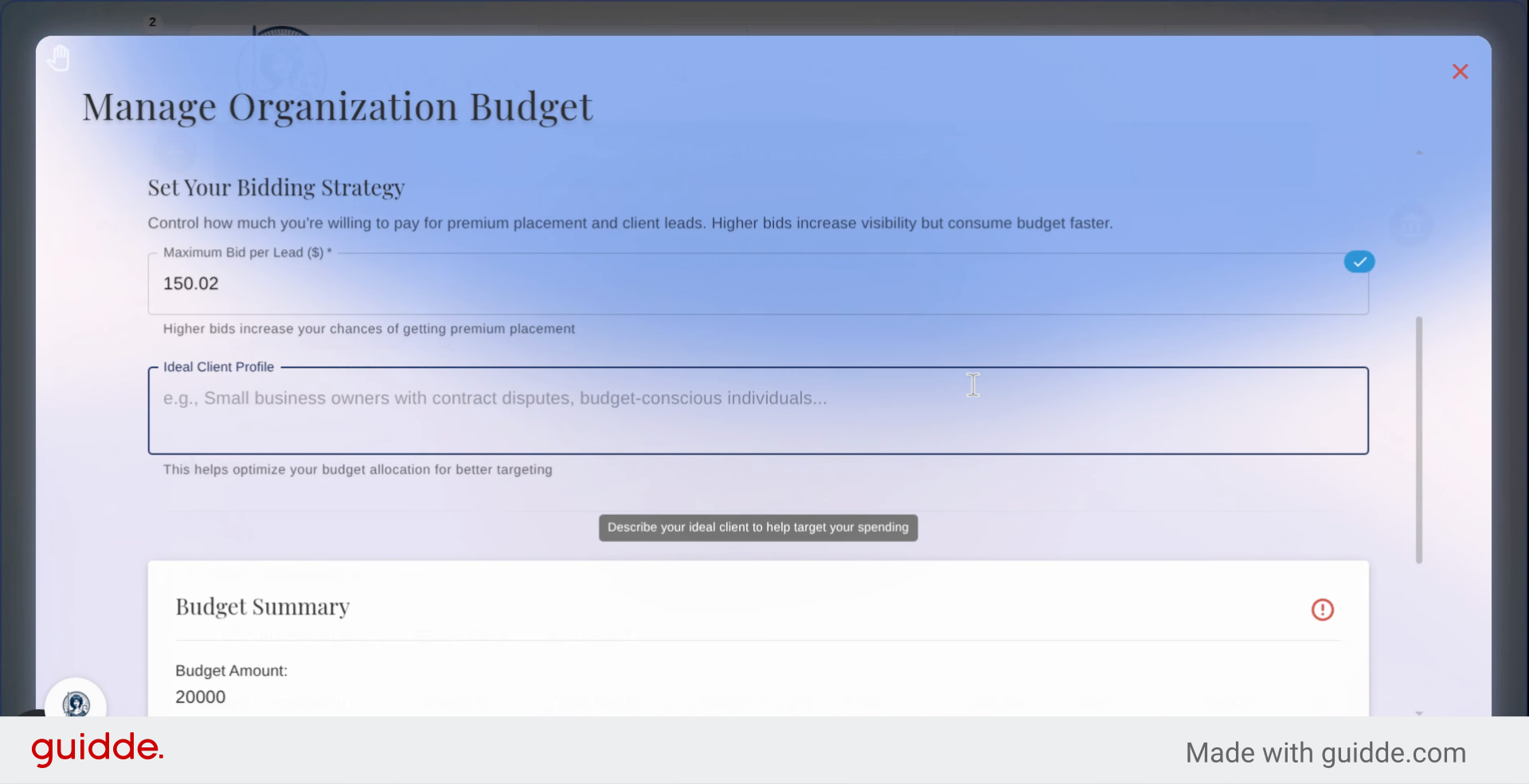Click the I-beam text cursor in client profile

click(973, 384)
